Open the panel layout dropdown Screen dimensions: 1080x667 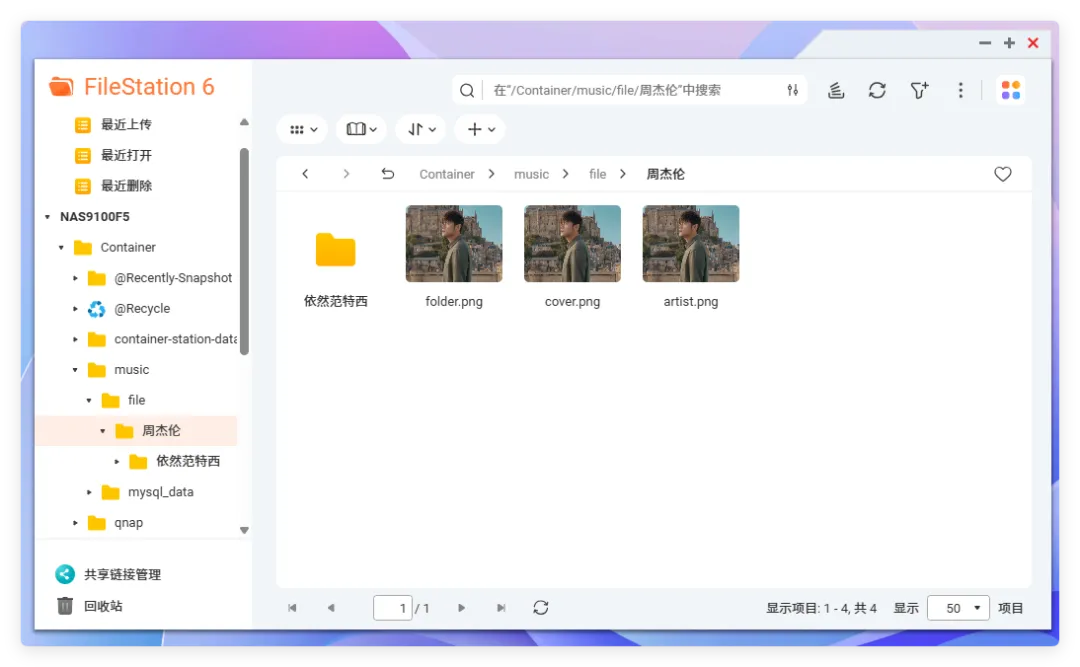point(362,130)
